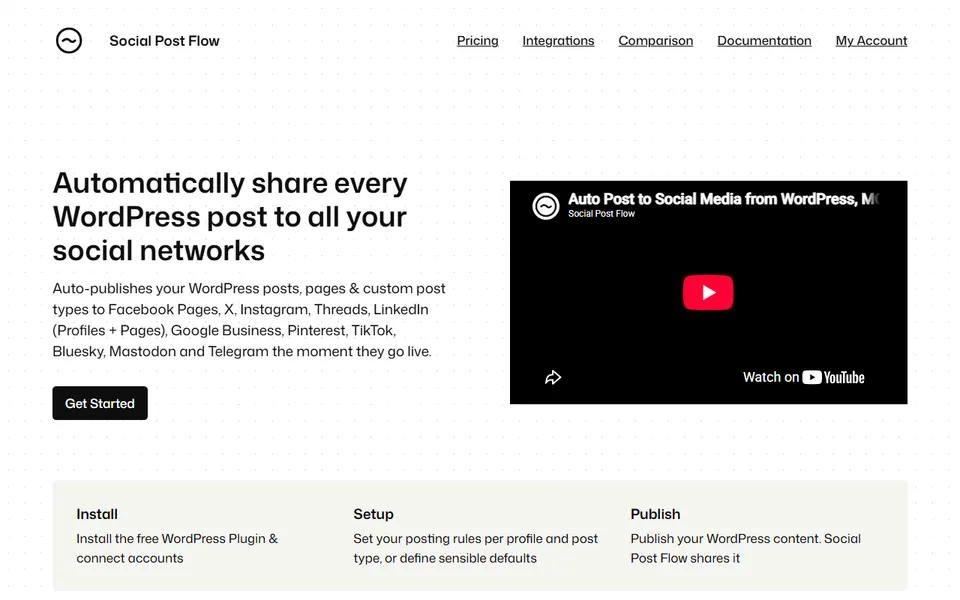Open the video title 'Auto Post to Social Media'
This screenshot has width=960, height=600.
tap(723, 199)
